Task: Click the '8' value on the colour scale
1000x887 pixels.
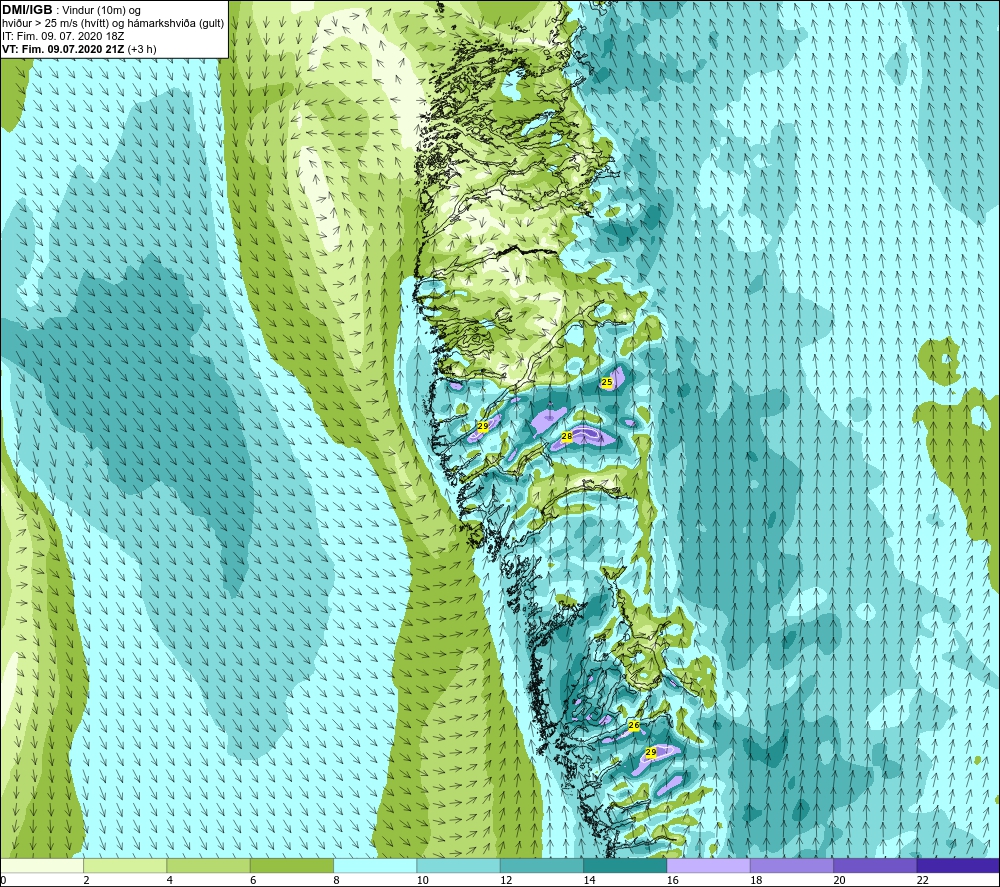Action: point(336,880)
